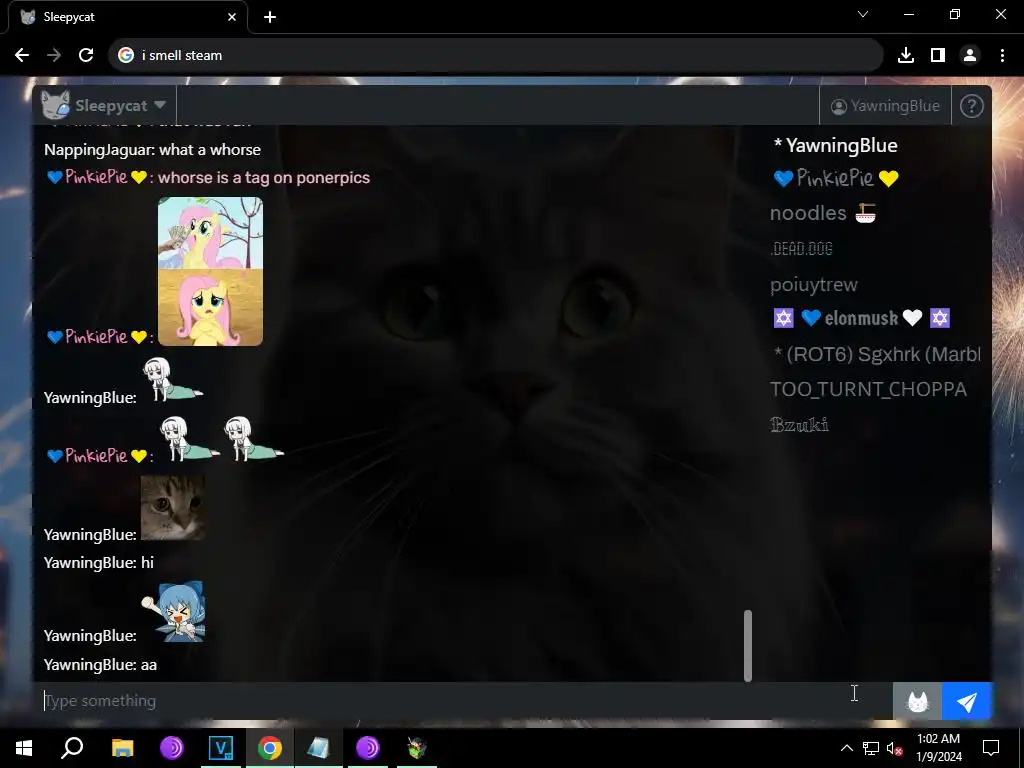Open the cat emote picker button

tap(918, 701)
